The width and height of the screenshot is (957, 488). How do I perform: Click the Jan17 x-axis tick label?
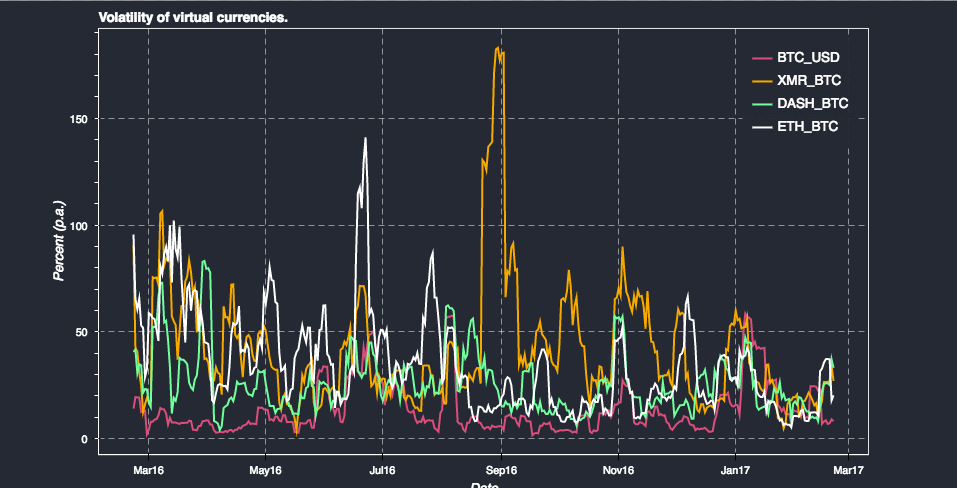735,470
